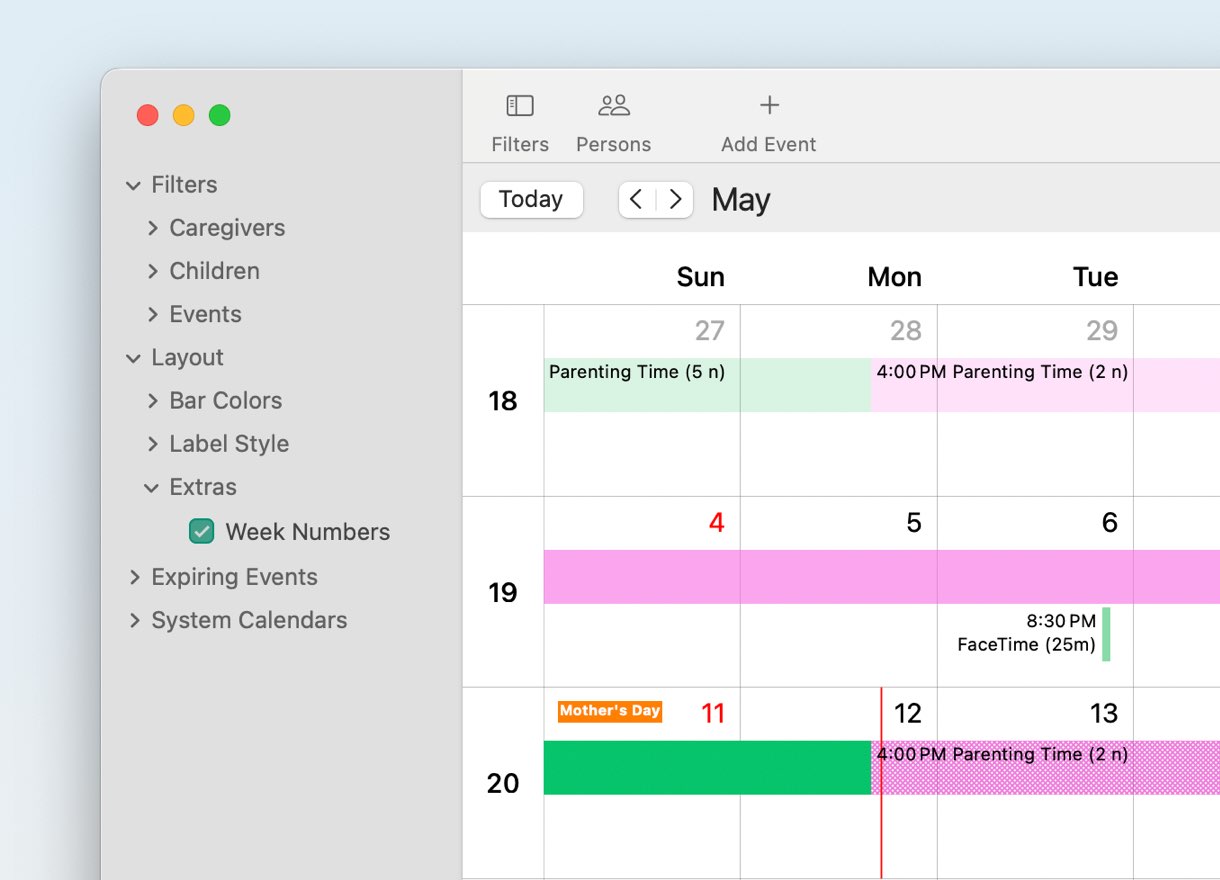Select the Children sidebar row
Image resolution: width=1220 pixels, height=880 pixels.
214,271
